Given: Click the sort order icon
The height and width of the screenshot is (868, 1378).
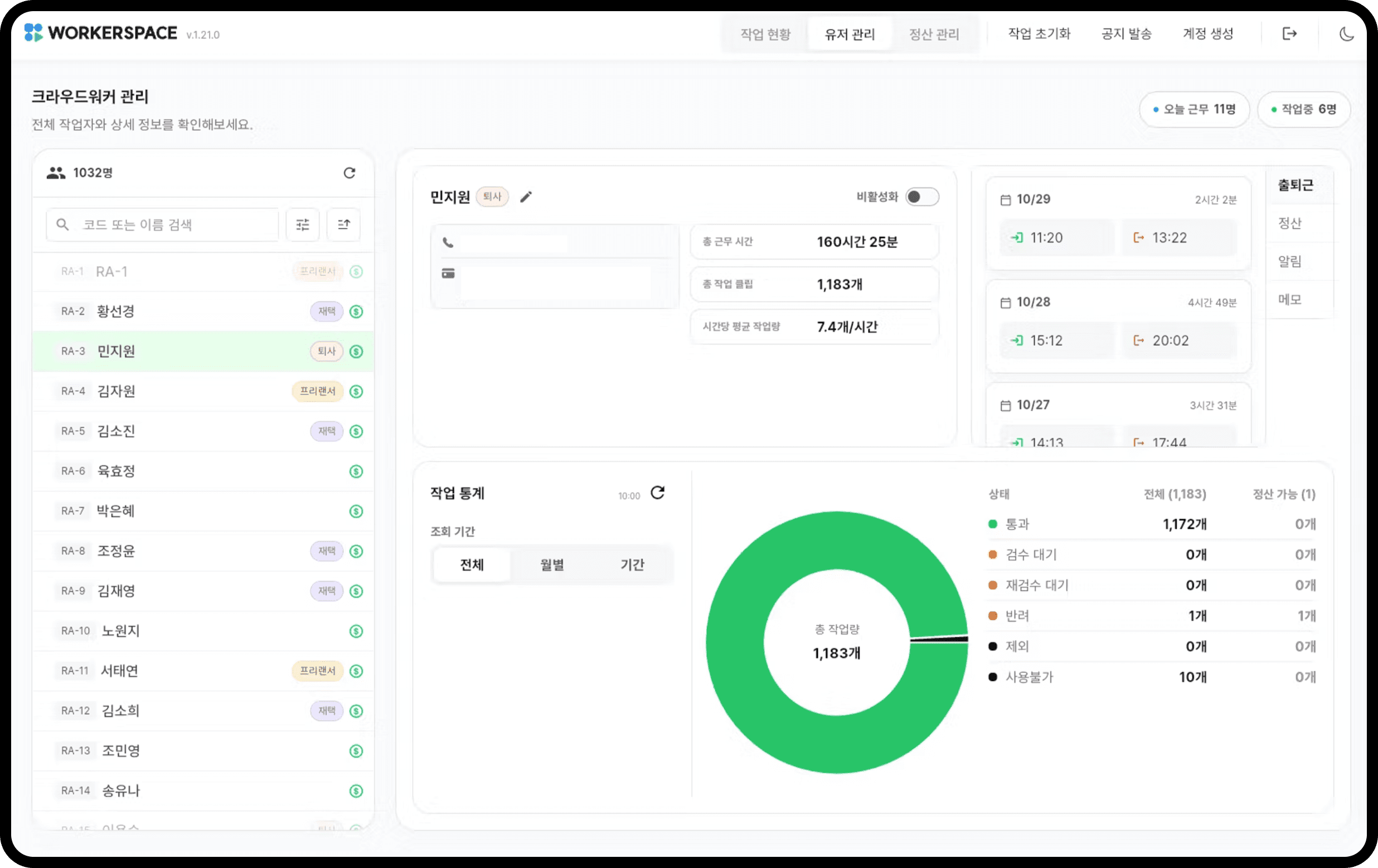Looking at the screenshot, I should 343,225.
